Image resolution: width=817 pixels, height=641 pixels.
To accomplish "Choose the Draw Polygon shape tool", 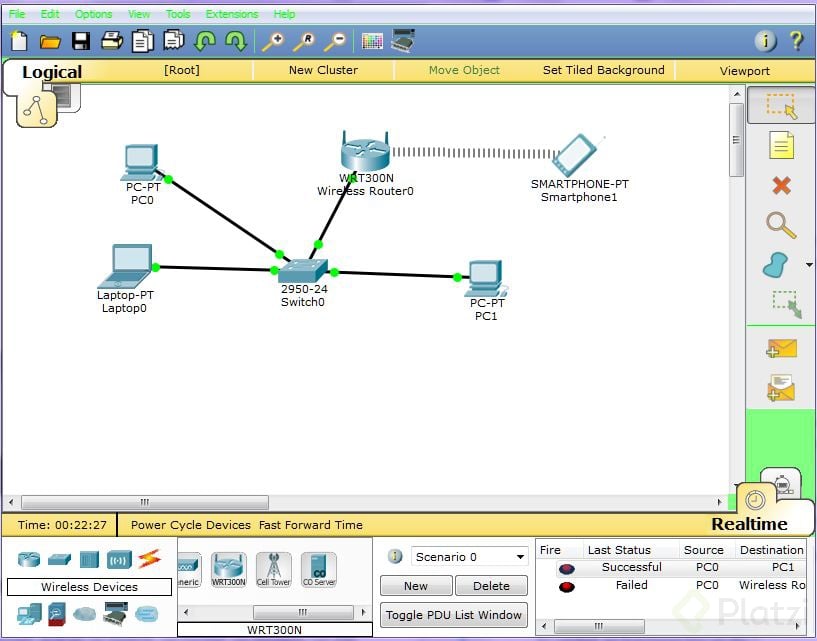I will pos(776,265).
